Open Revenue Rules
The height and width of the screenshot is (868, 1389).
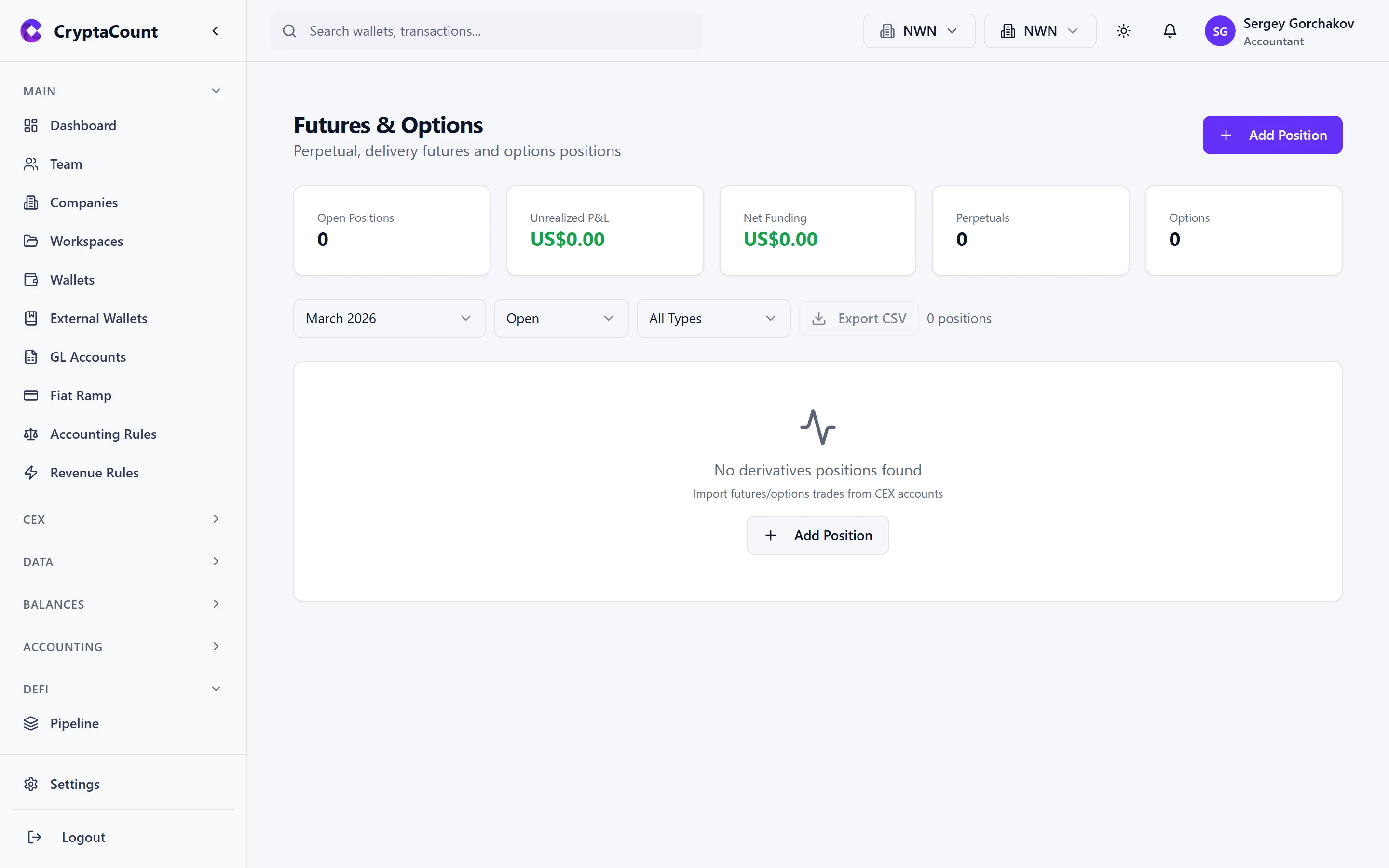(x=95, y=473)
